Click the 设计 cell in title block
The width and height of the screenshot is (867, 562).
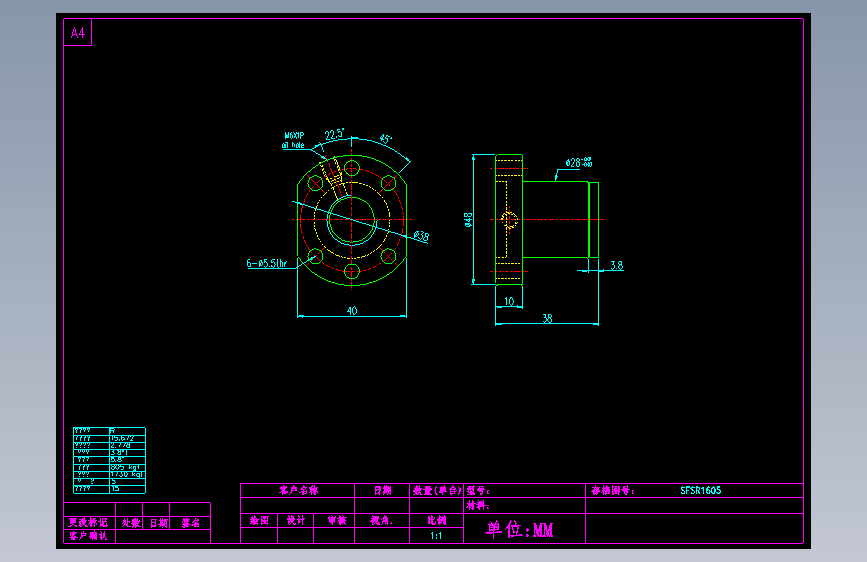point(296,521)
